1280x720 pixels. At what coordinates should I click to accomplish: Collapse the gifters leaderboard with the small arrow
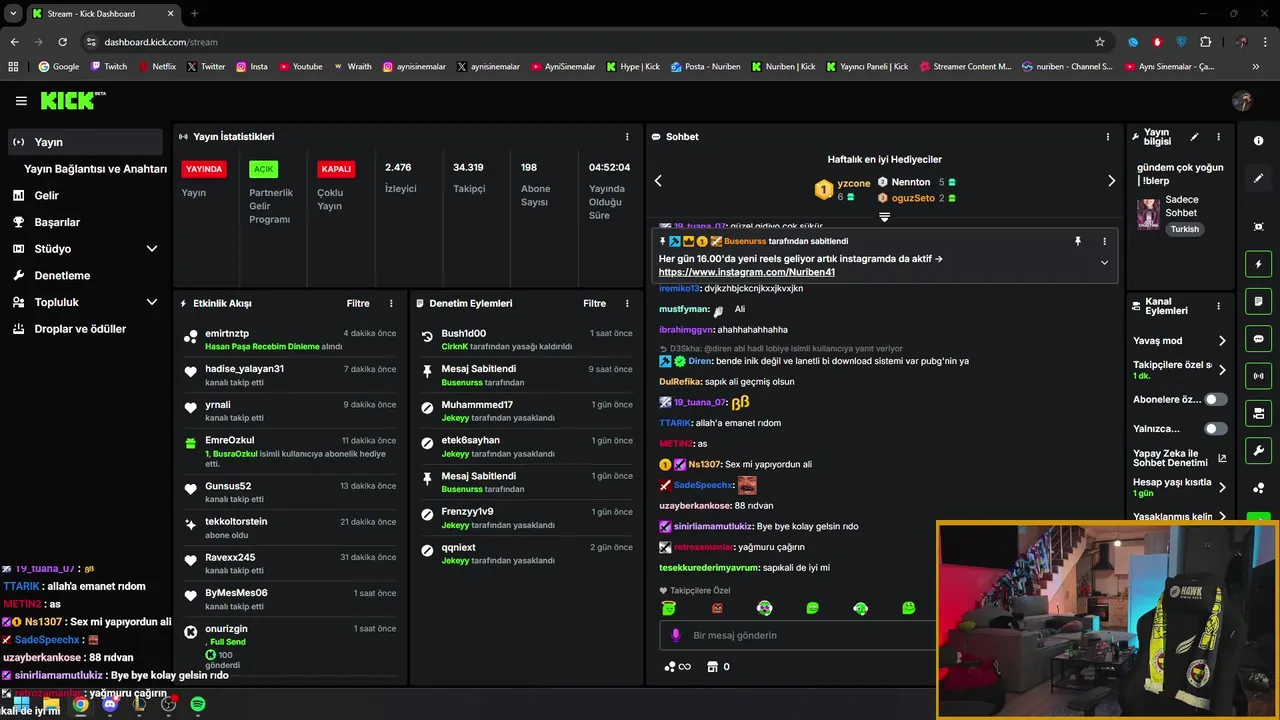pos(884,217)
